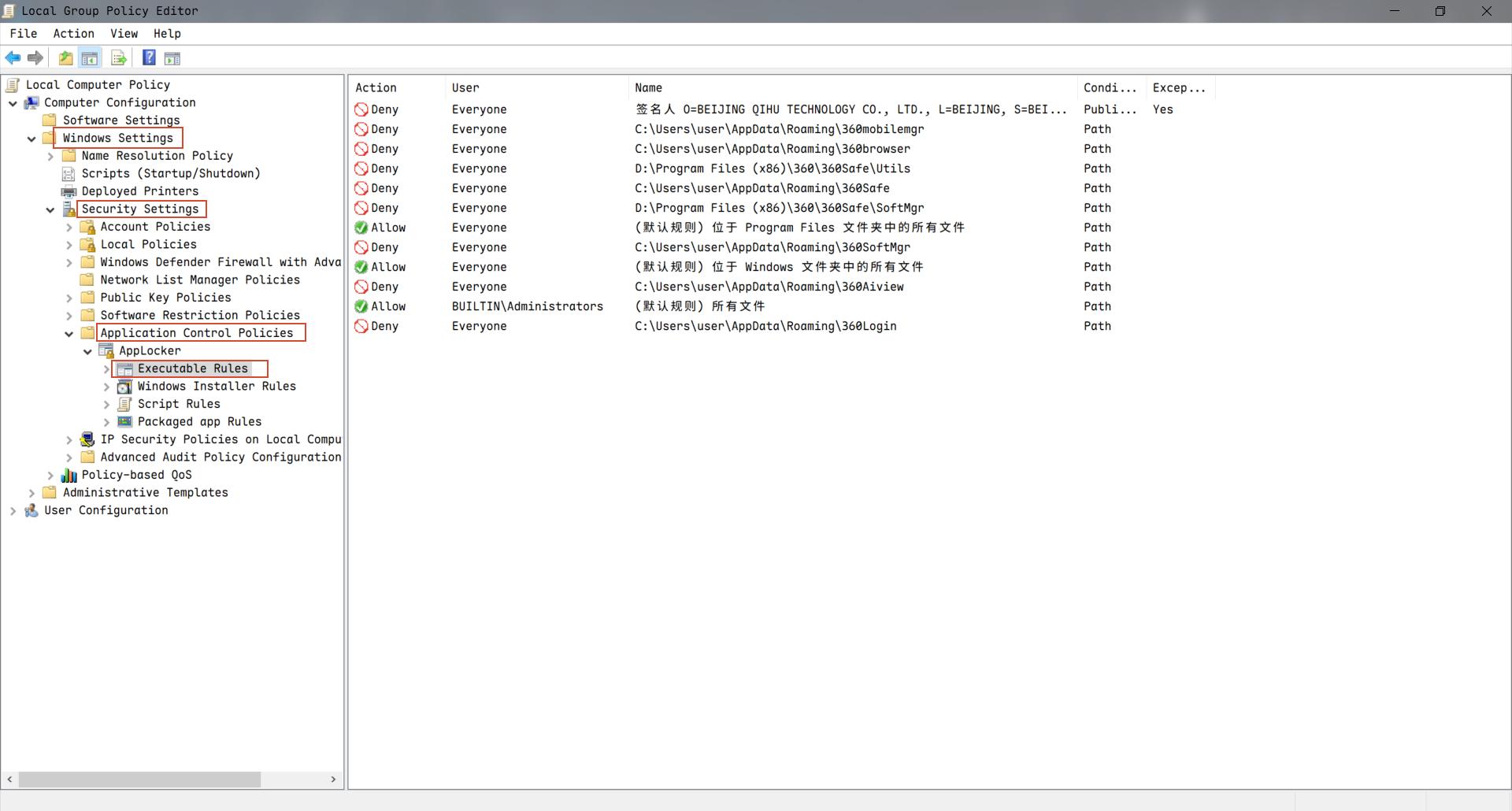
Task: Open Help via blue question mark icon
Action: tap(149, 57)
